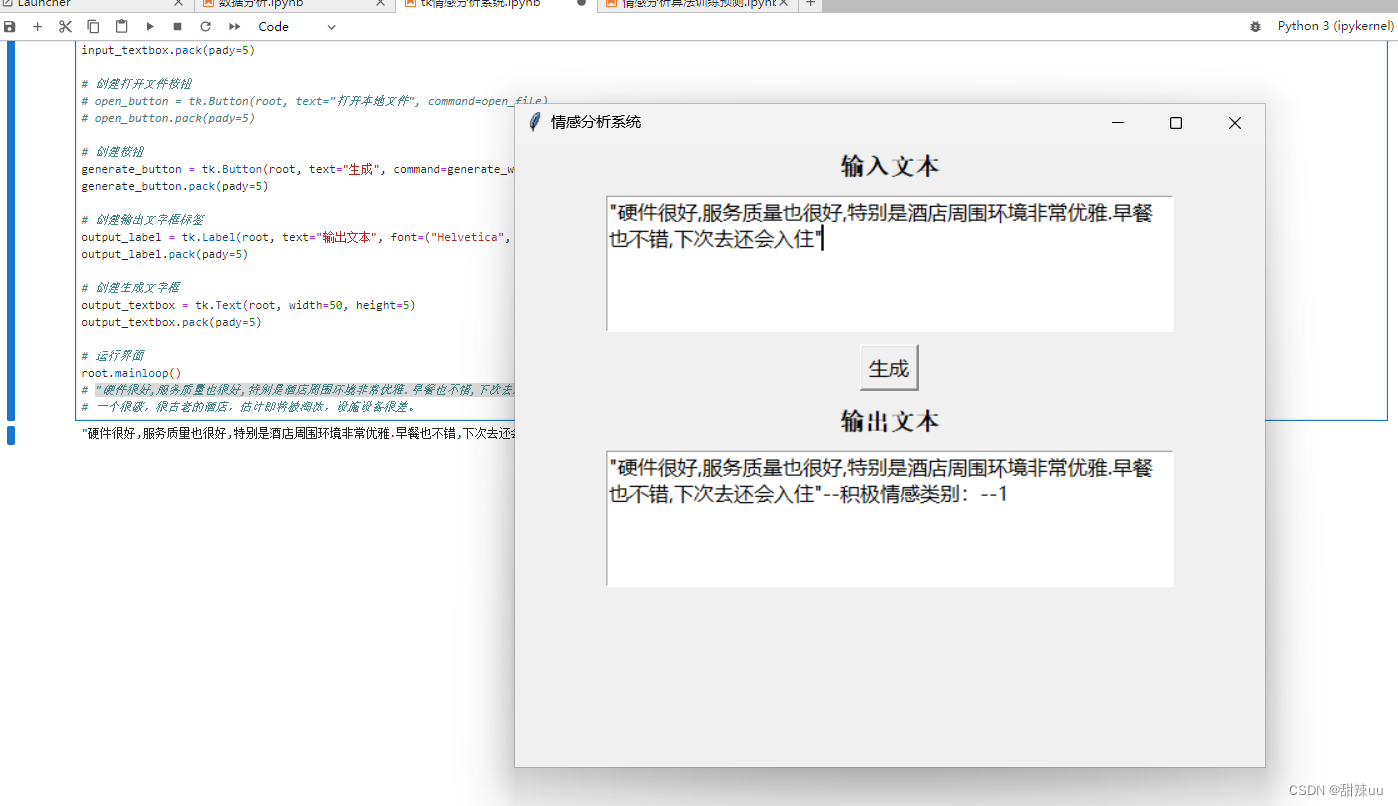Image resolution: width=1398 pixels, height=806 pixels.
Task: Collapse the output area's blue bar
Action: (x=10, y=435)
